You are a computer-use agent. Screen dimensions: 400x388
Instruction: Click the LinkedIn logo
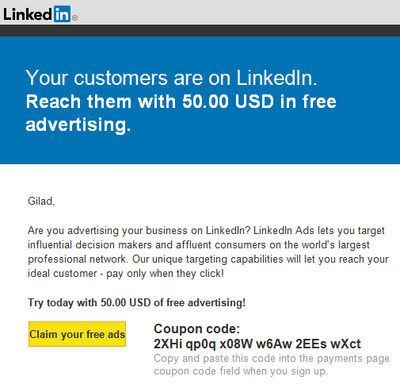click(x=40, y=14)
